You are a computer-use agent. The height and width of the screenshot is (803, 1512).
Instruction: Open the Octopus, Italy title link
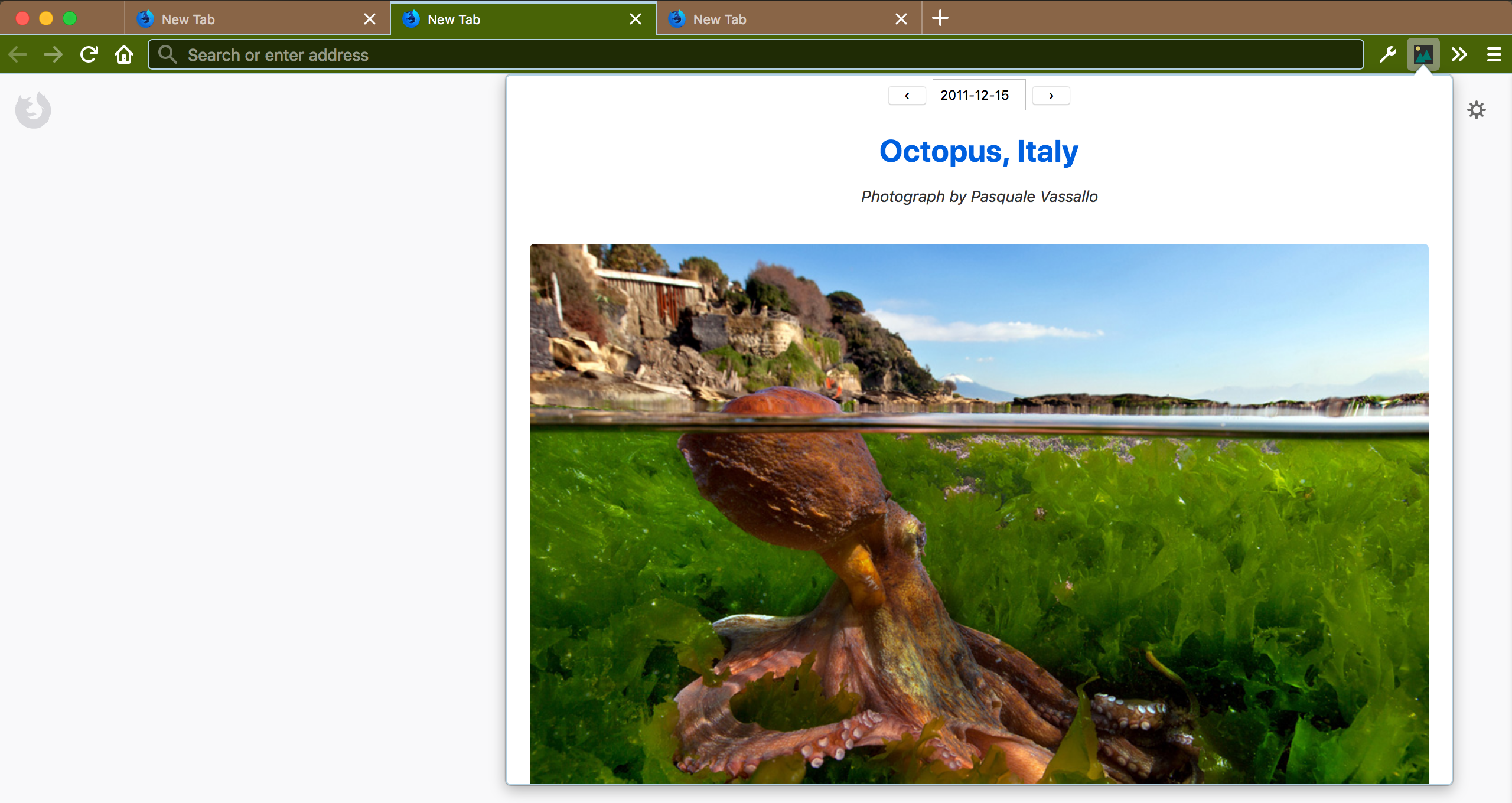point(979,151)
